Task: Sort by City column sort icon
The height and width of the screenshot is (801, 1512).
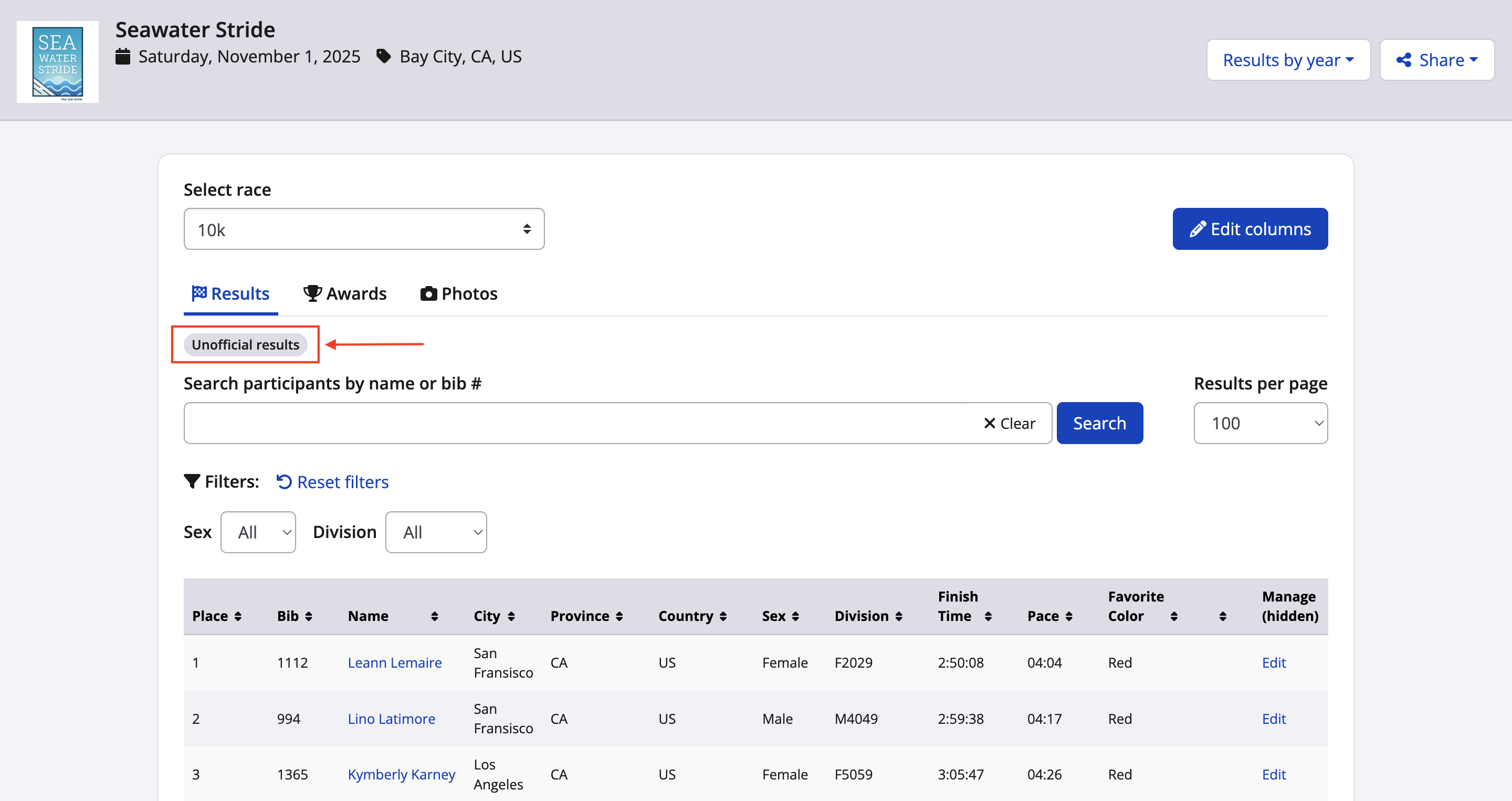Action: [511, 616]
